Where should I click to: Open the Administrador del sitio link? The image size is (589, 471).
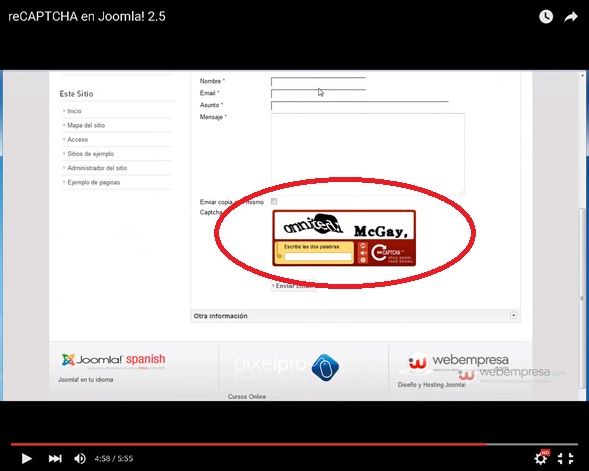97,168
